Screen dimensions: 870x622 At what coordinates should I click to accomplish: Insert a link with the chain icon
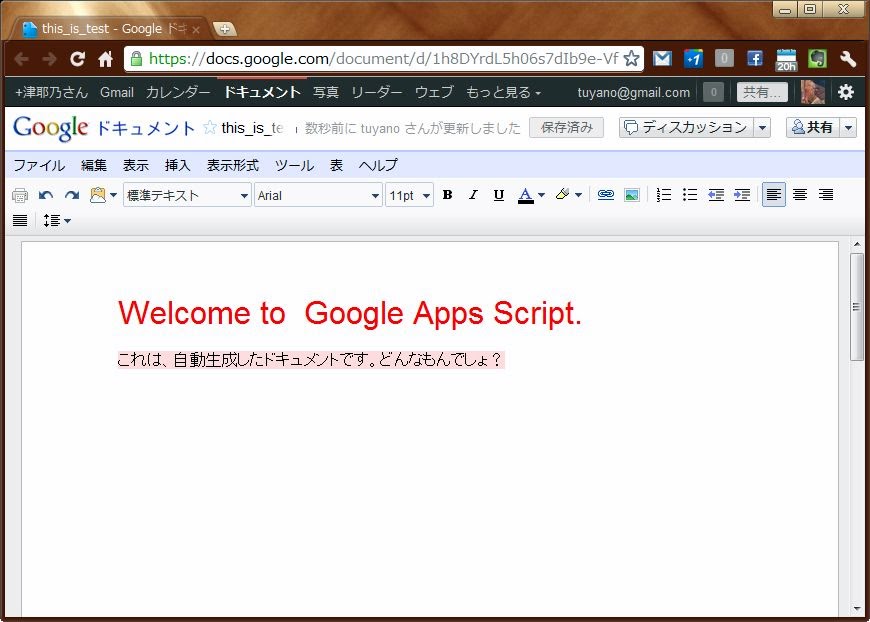pos(605,195)
